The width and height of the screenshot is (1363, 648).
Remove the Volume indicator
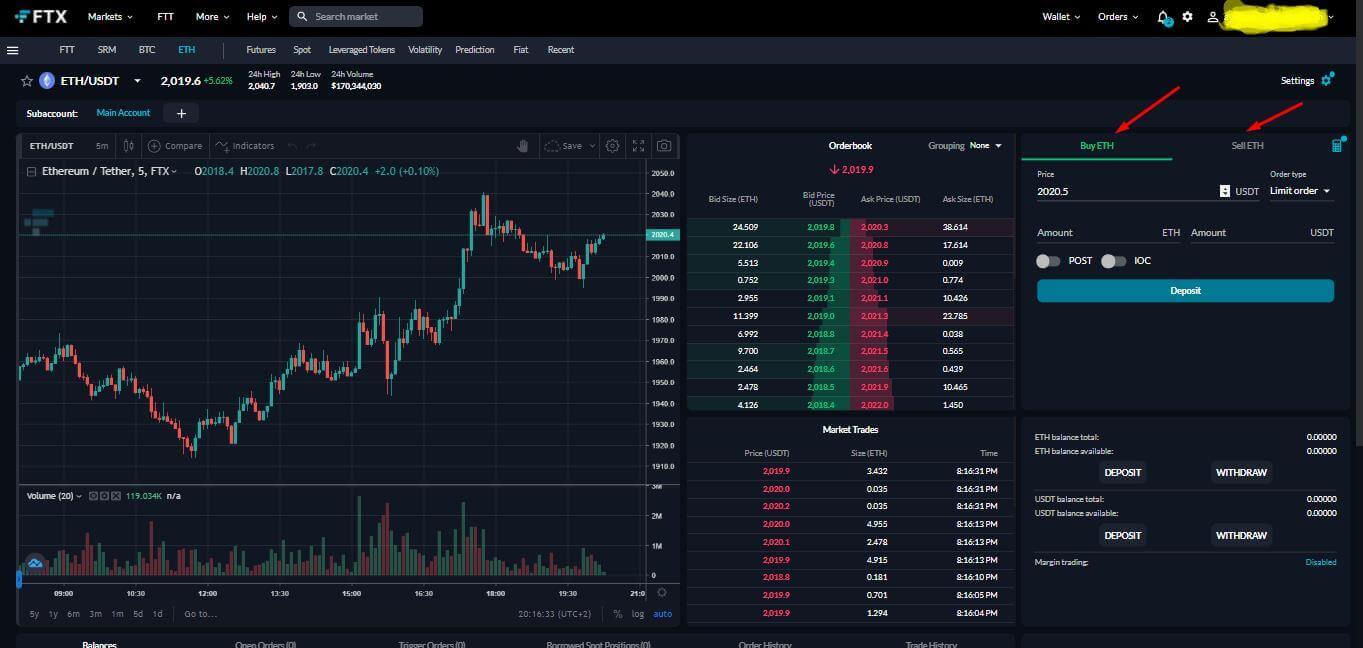[116, 496]
